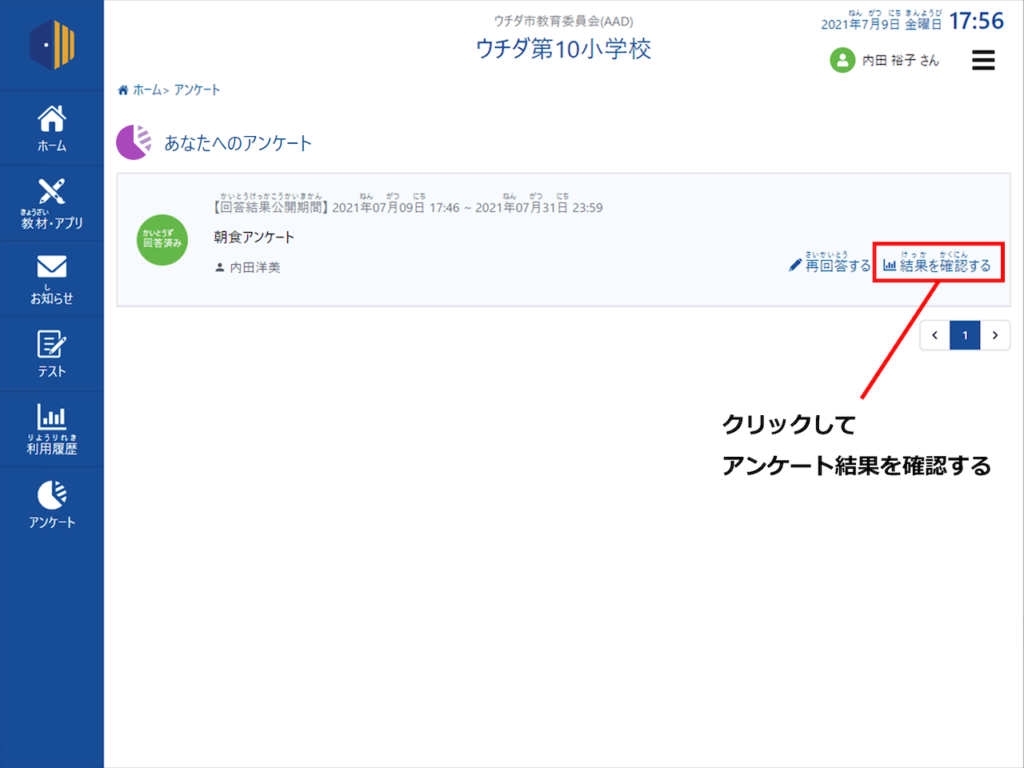This screenshot has height=768, width=1024.
Task: Go to the previous page arrow
Action: [x=934, y=336]
